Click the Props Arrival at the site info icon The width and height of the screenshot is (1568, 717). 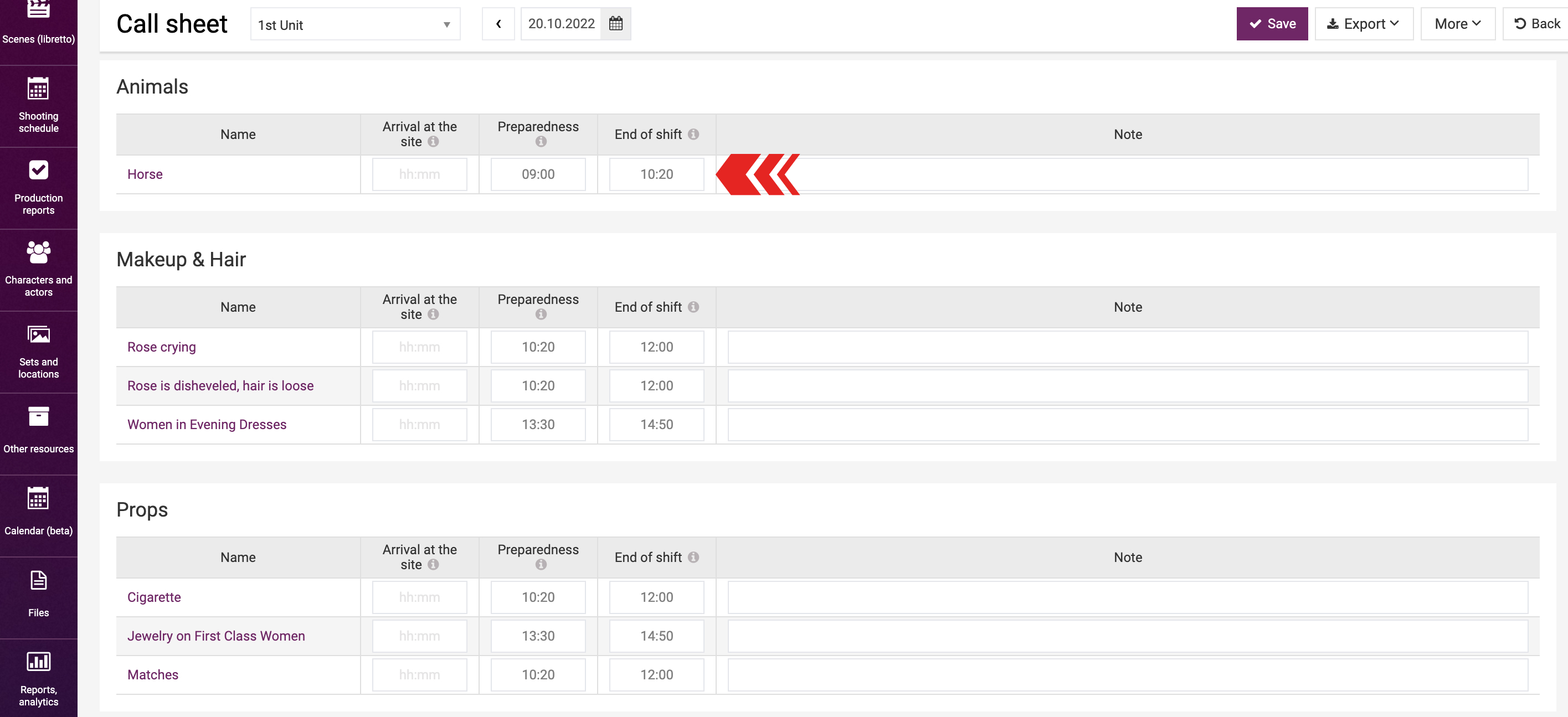[x=433, y=565]
